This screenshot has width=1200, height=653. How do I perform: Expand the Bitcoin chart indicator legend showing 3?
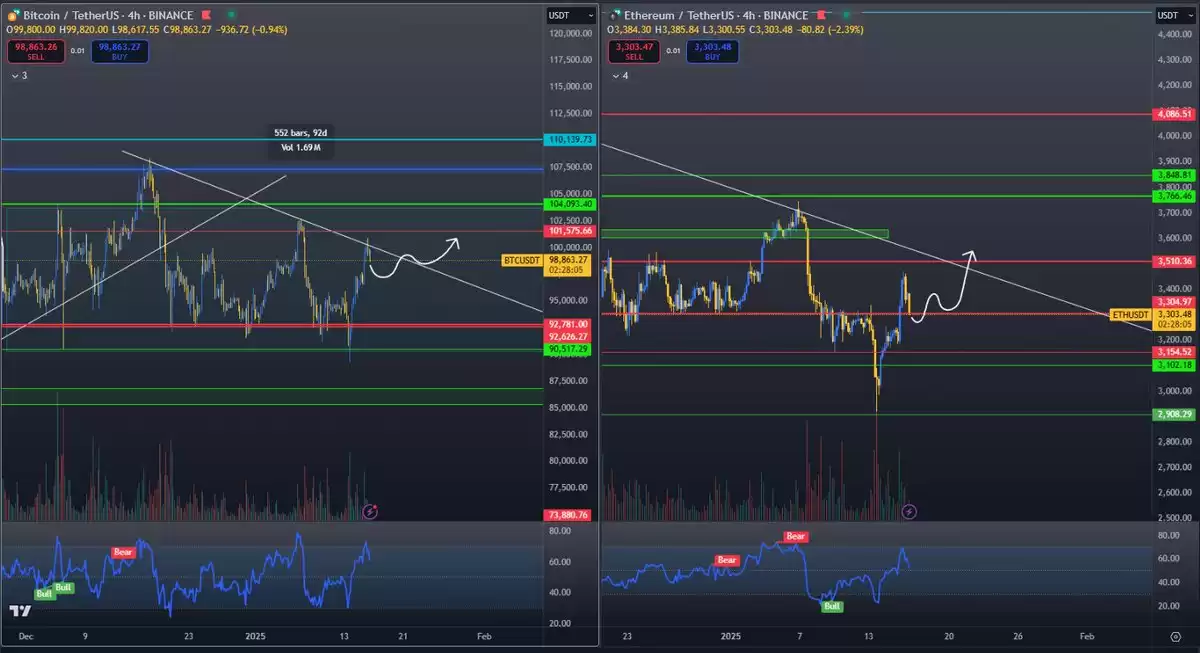point(18,75)
